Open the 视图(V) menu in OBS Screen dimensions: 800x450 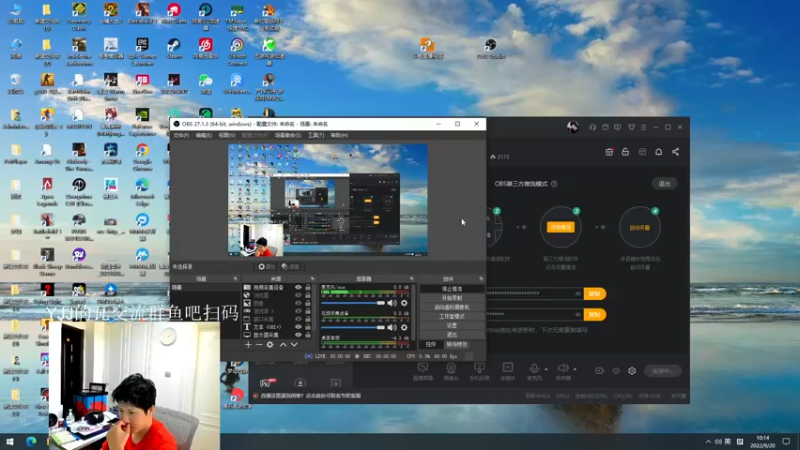pos(227,135)
